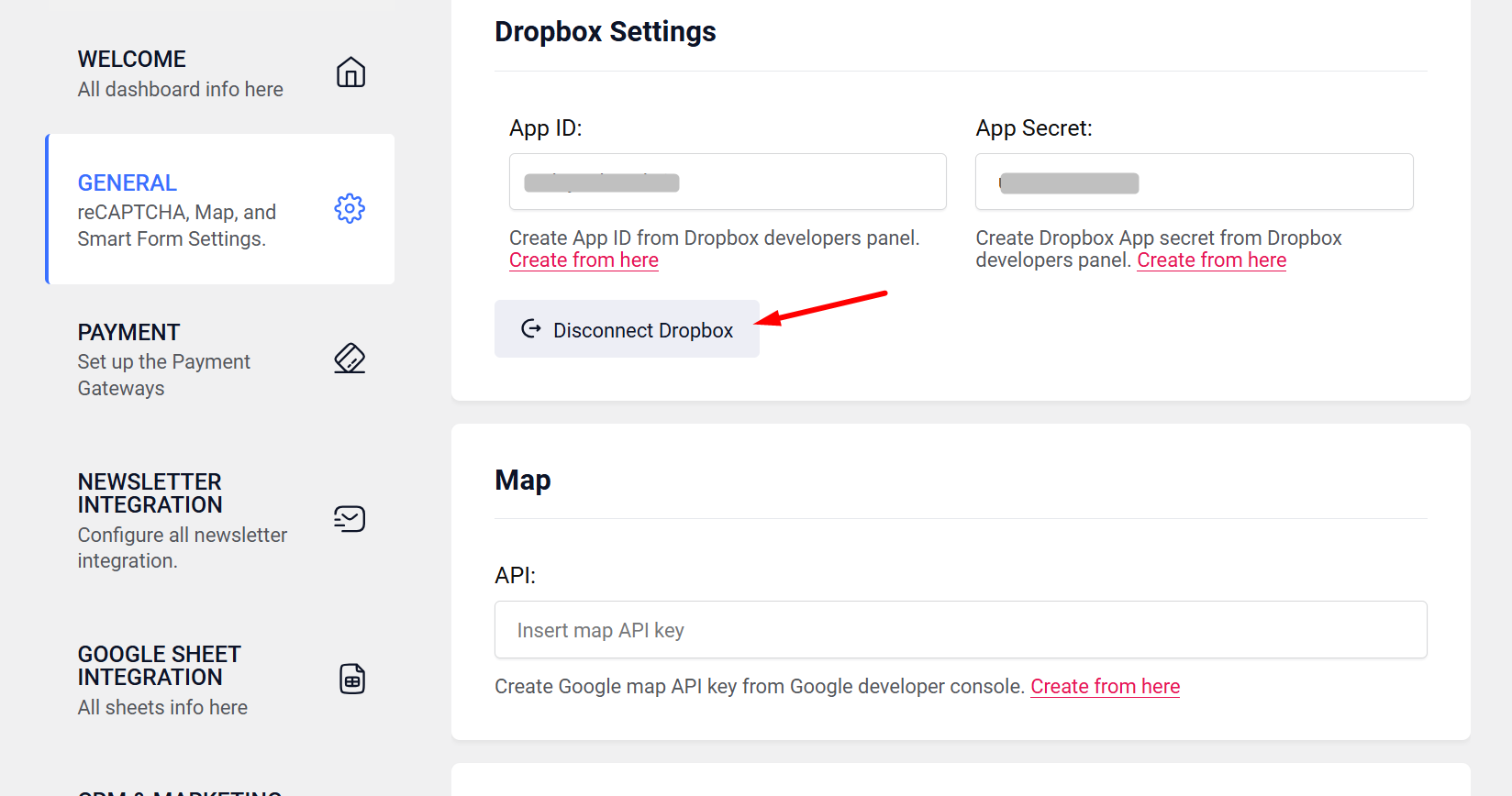
Task: Open NEWSLETTER INTEGRATION menu item
Action: coord(221,520)
